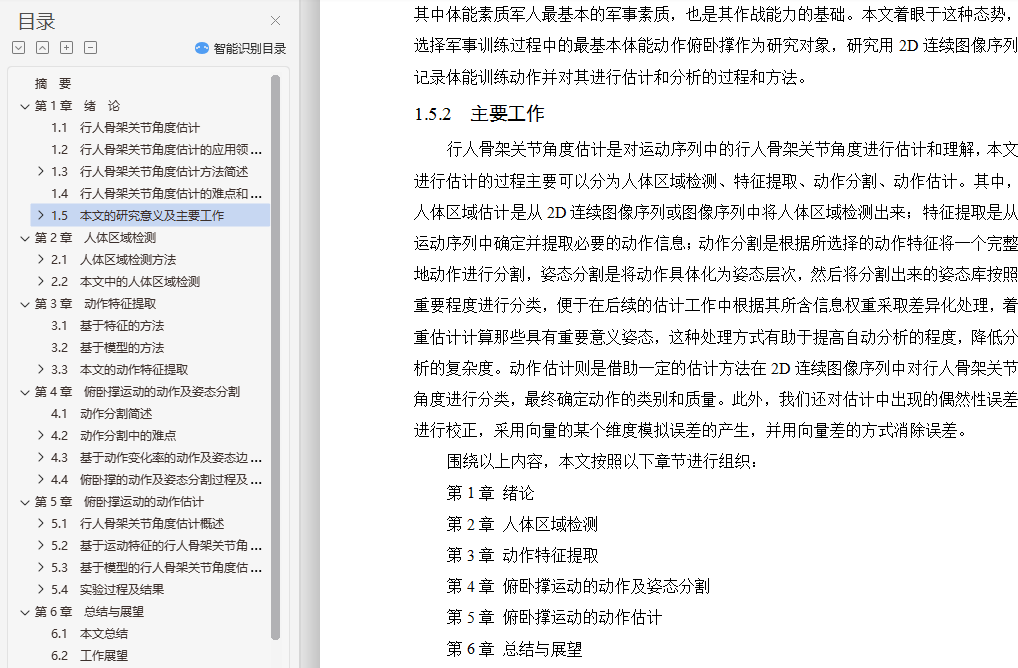Click the outline pane vertical scrollbar

coord(275,357)
